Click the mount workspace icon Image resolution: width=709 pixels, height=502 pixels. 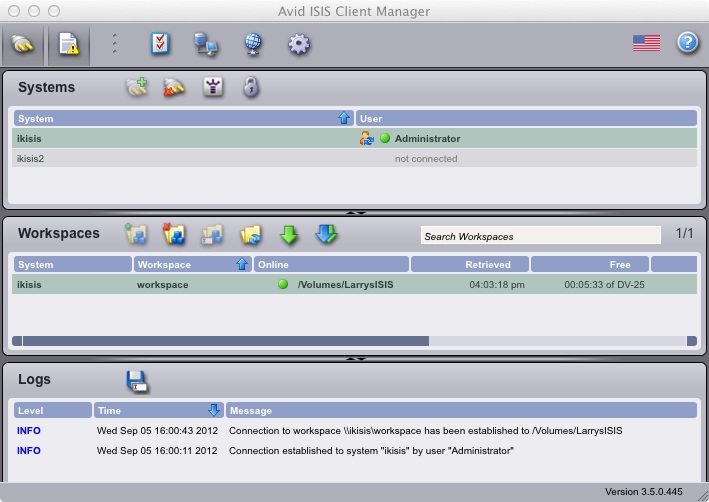coord(136,234)
